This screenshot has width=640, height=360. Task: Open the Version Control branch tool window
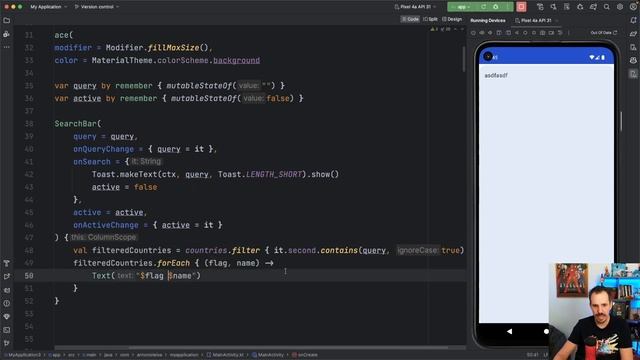tap(7, 343)
